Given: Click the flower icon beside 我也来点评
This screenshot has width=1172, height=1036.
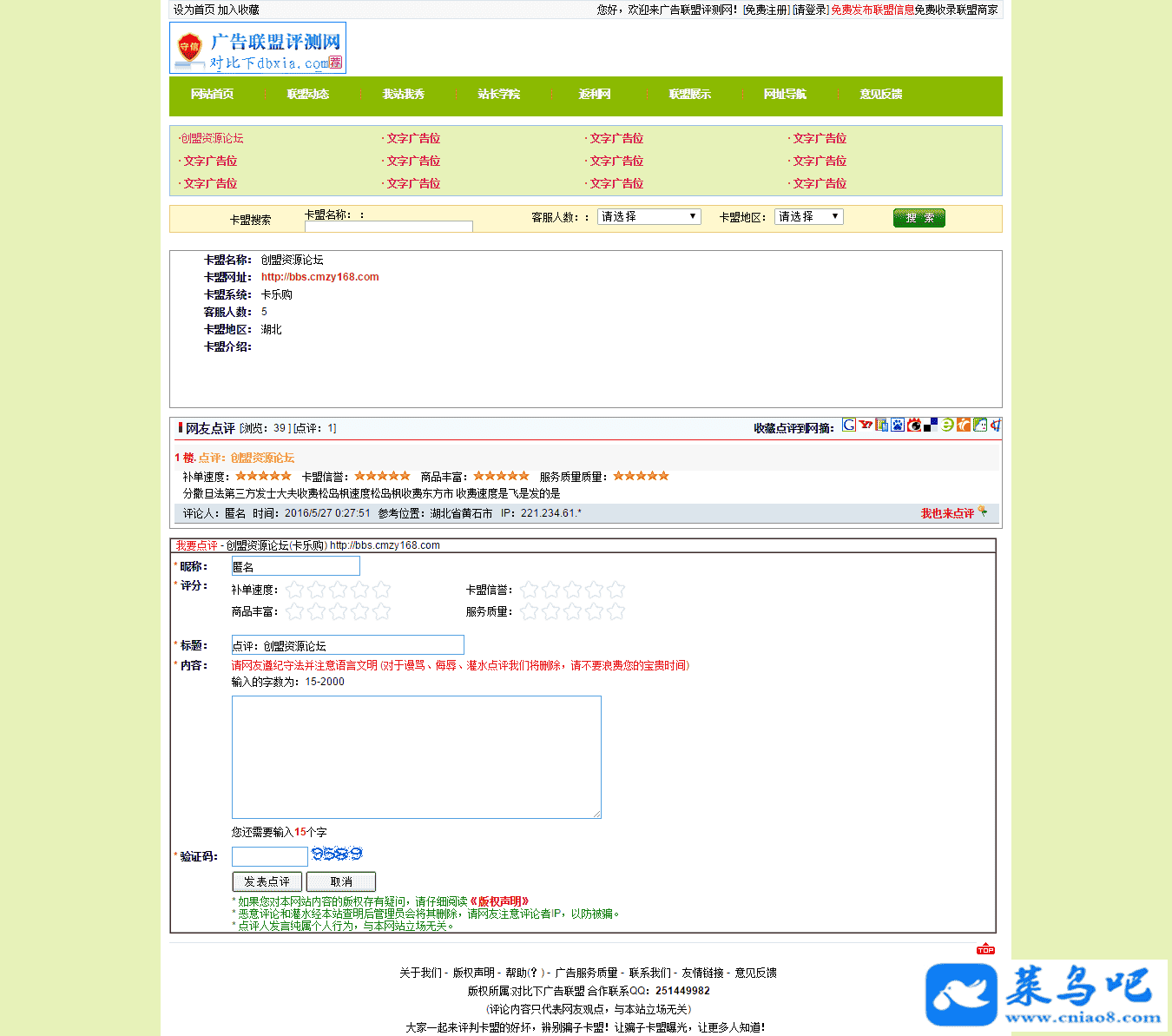Looking at the screenshot, I should coord(983,511).
